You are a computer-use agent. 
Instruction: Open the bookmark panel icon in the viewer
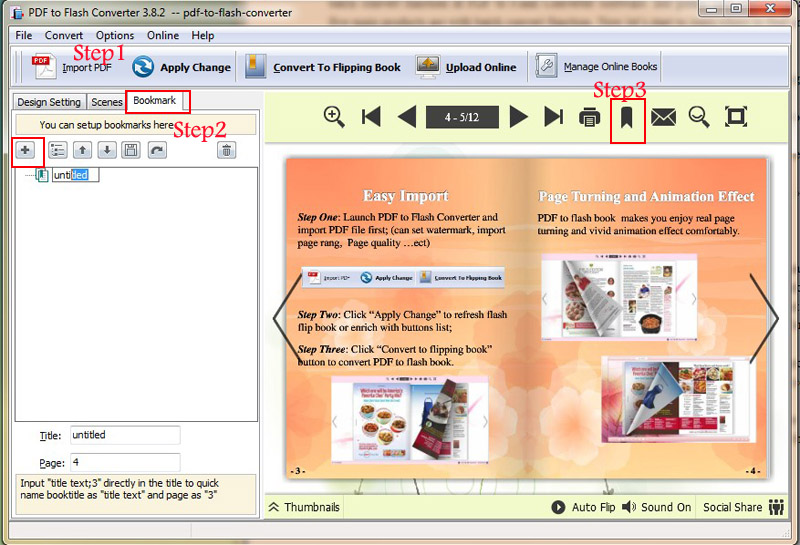pyautogui.click(x=627, y=118)
